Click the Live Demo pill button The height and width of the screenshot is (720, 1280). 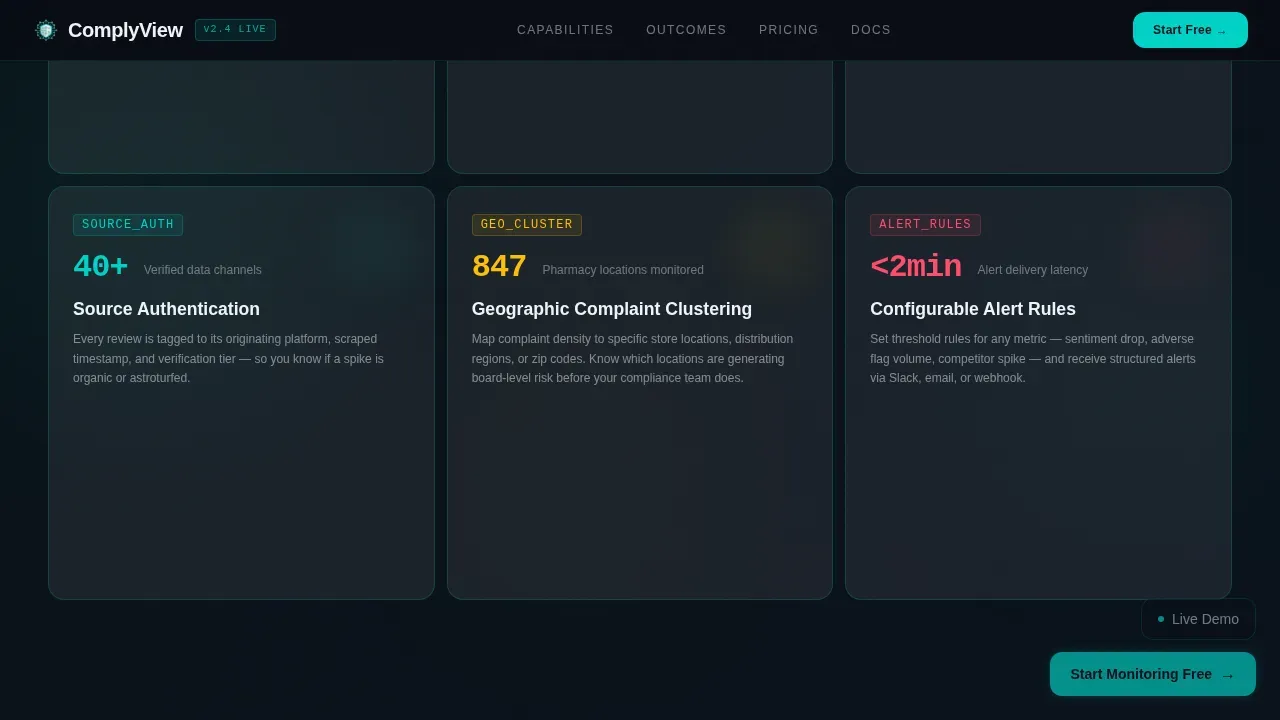[x=1198, y=619]
